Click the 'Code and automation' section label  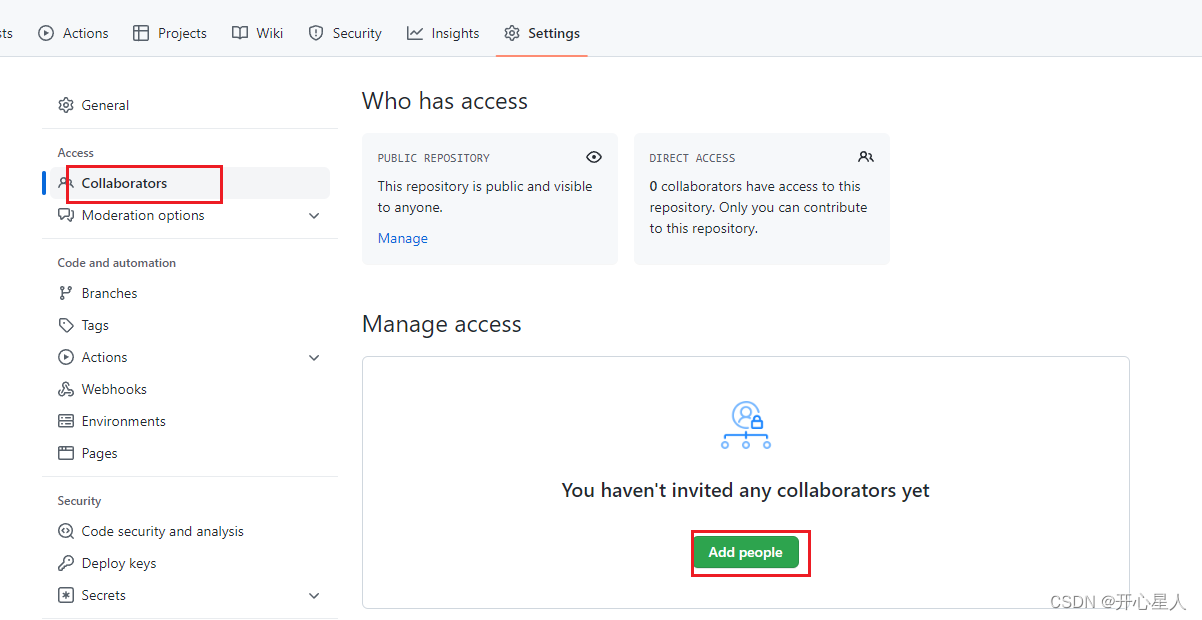click(x=117, y=263)
